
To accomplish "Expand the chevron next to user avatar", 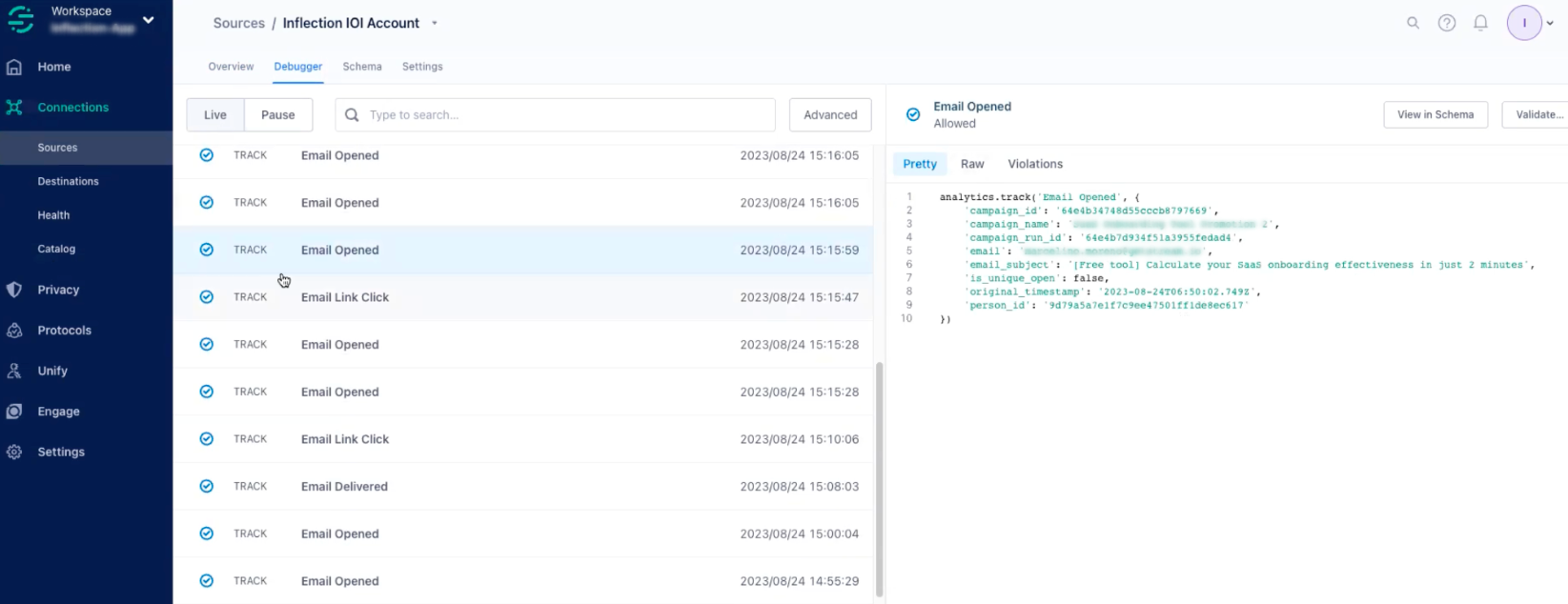I will (x=1550, y=24).
